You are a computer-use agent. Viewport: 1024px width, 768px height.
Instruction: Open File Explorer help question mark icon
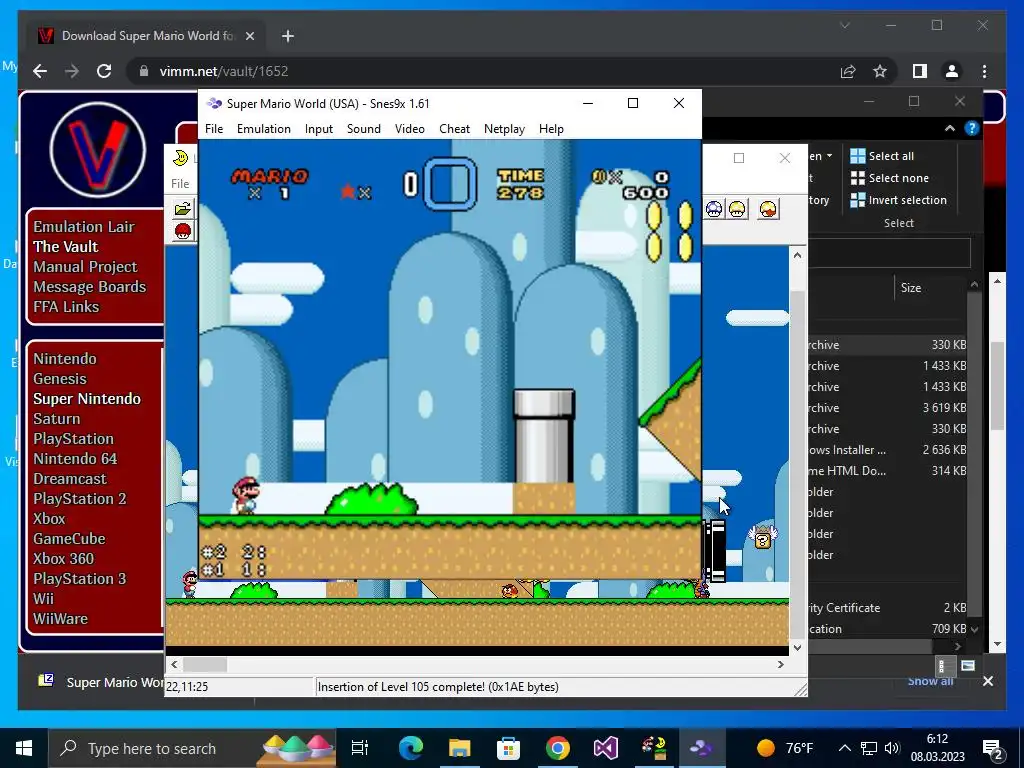972,129
